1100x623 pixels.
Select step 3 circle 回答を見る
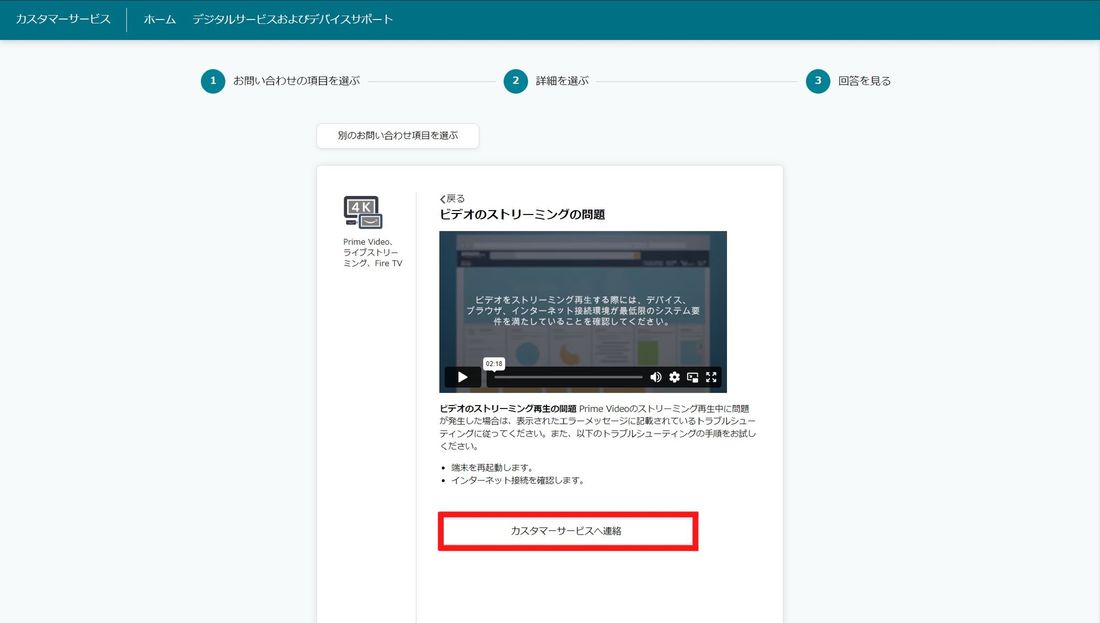[818, 81]
